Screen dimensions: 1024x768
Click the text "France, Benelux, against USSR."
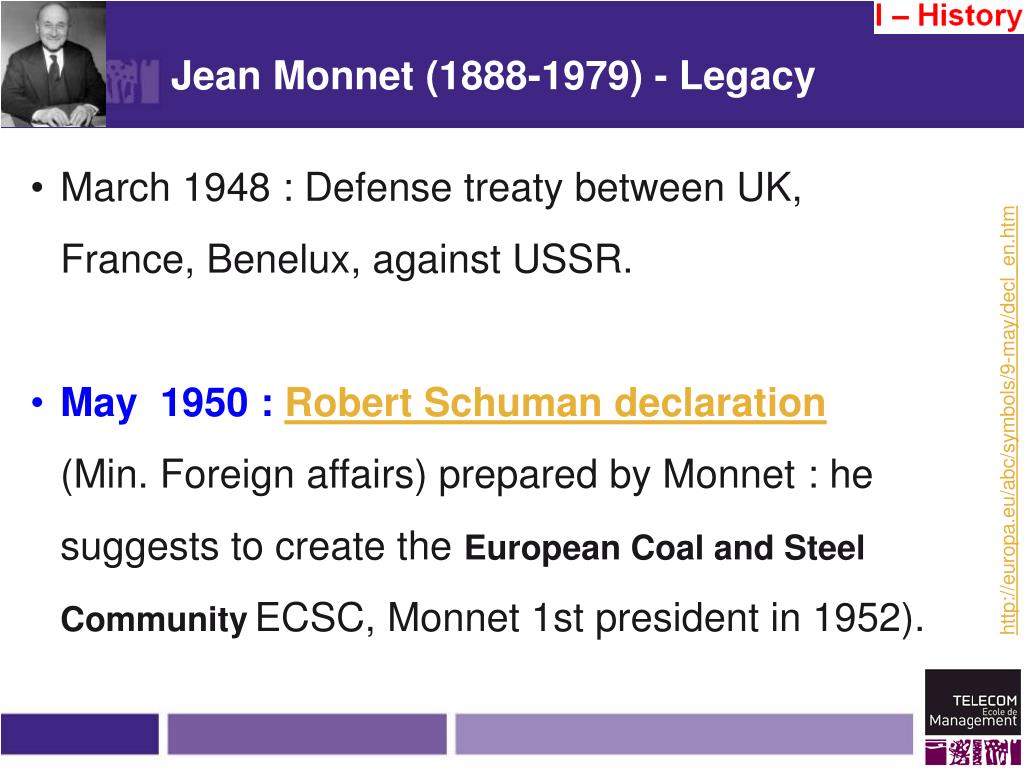(x=347, y=260)
